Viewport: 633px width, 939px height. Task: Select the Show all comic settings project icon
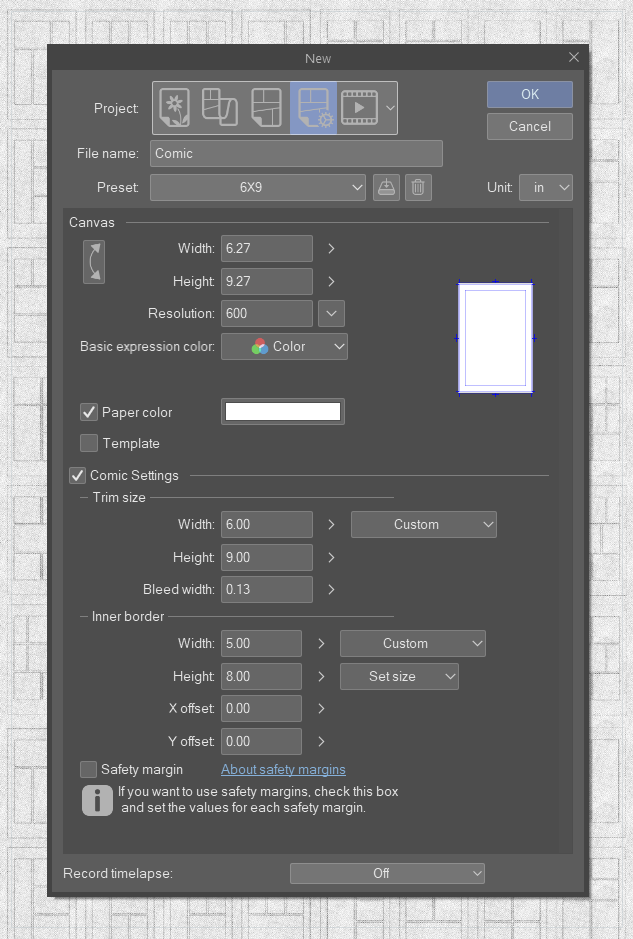[314, 108]
